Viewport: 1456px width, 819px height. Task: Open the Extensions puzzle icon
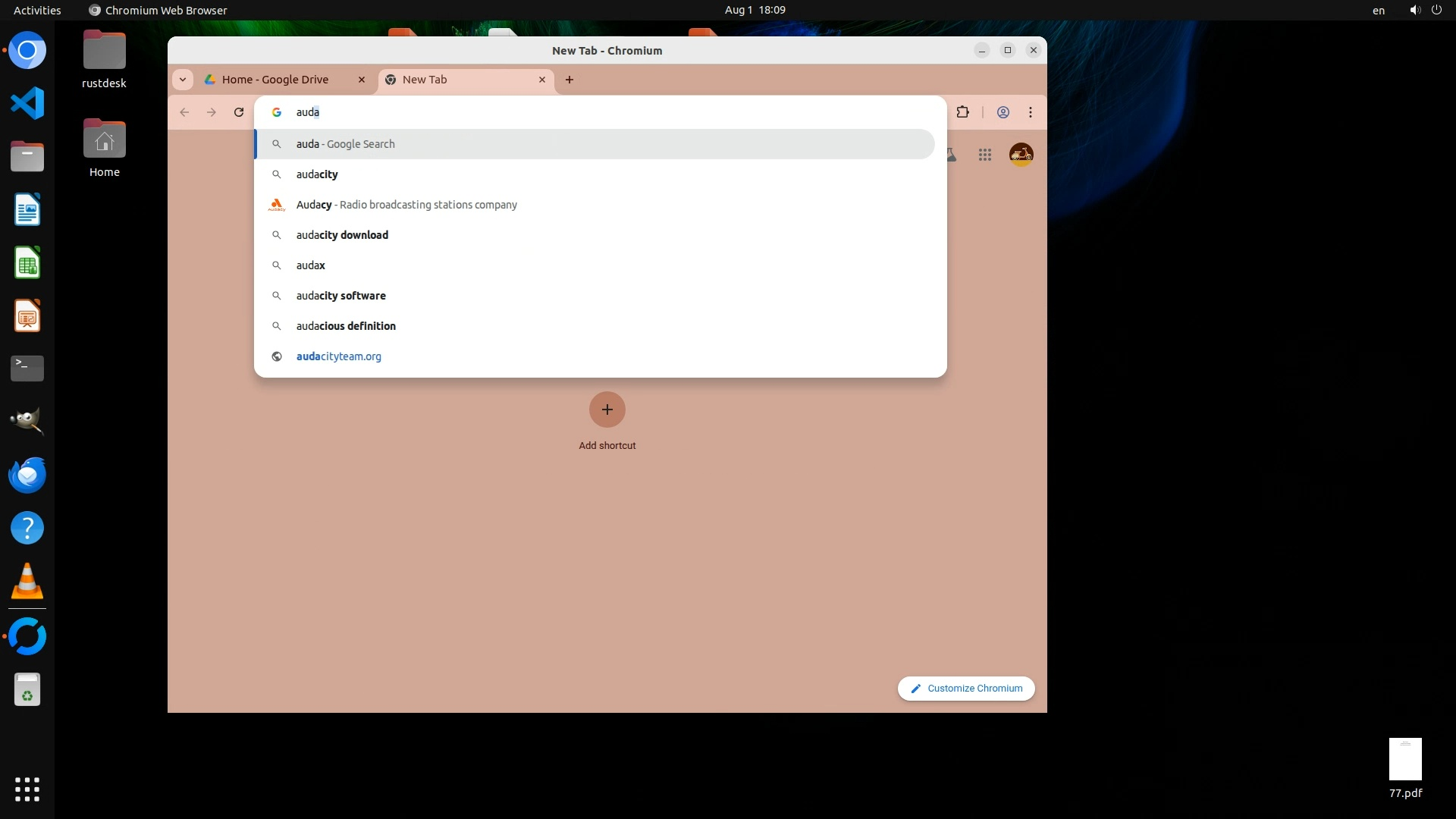point(962,112)
